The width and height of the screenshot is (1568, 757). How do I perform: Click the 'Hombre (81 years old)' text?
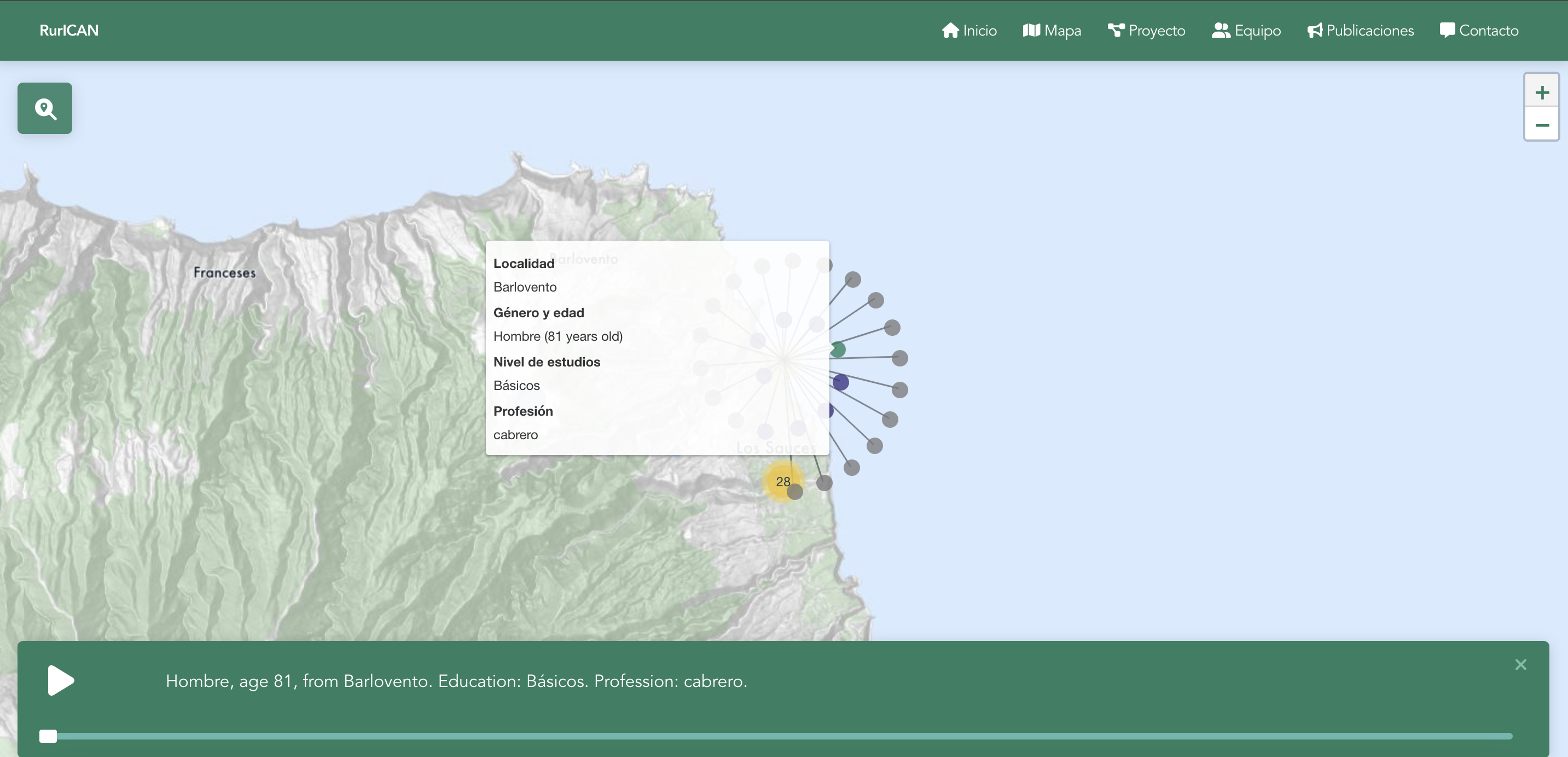click(x=557, y=336)
